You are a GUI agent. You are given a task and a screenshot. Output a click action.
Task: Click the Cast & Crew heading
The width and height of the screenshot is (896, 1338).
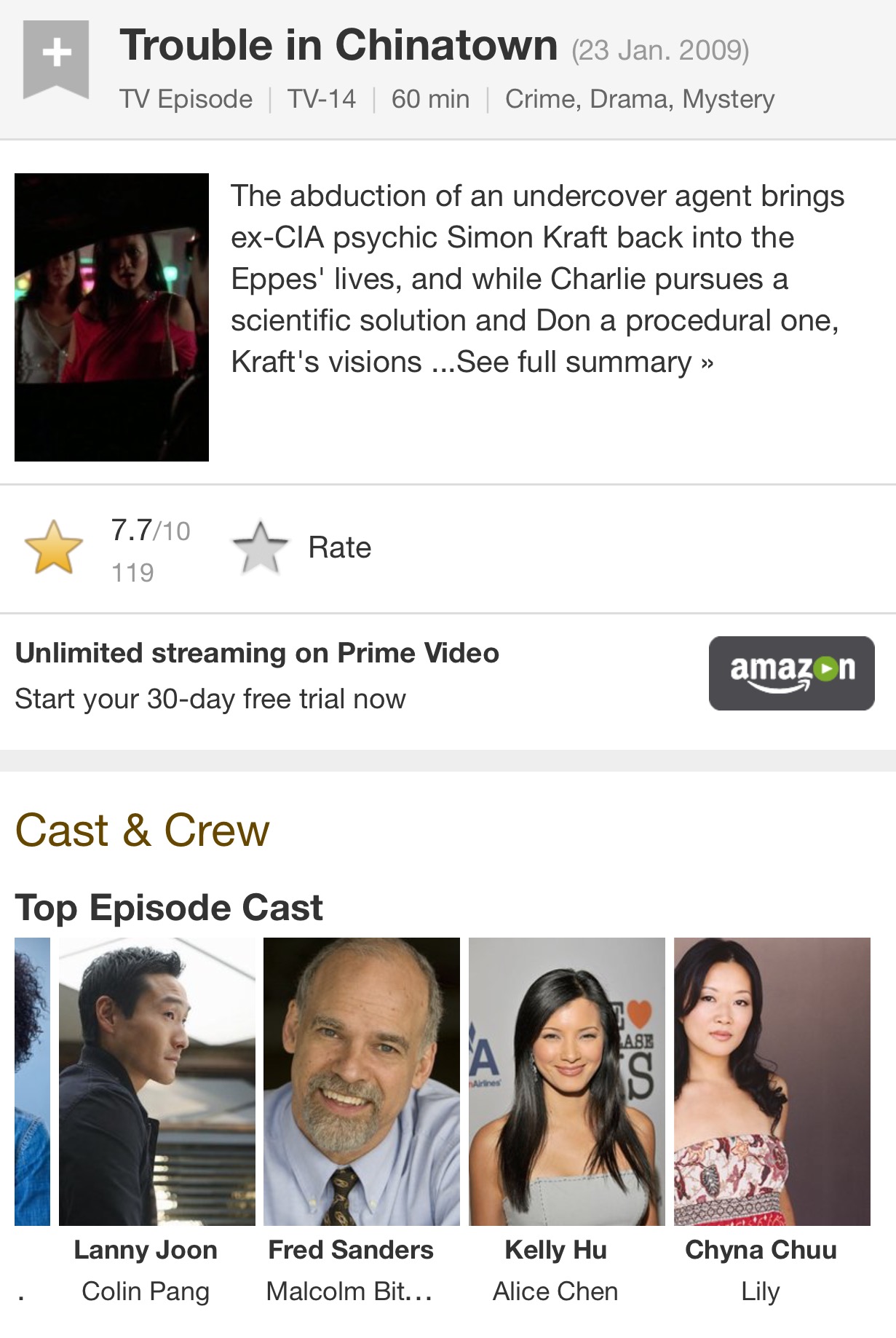[143, 830]
